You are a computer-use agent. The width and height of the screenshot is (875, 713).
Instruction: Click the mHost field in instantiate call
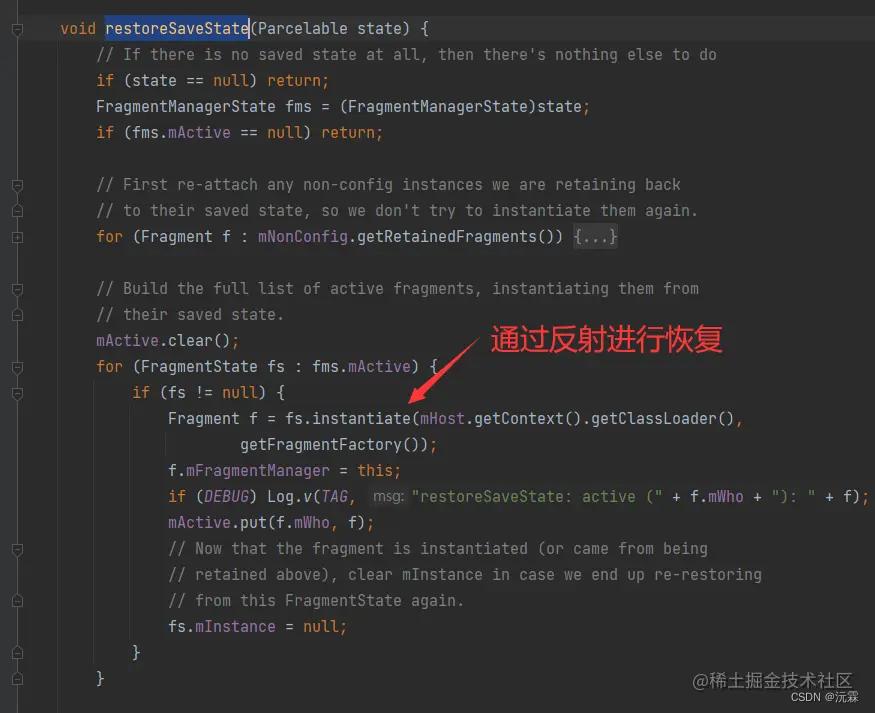click(x=442, y=418)
